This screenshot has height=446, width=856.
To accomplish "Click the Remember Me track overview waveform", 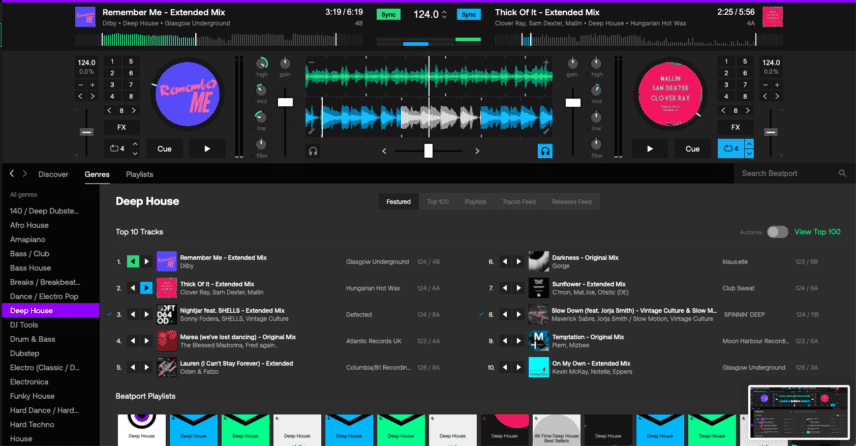I will coord(218,39).
